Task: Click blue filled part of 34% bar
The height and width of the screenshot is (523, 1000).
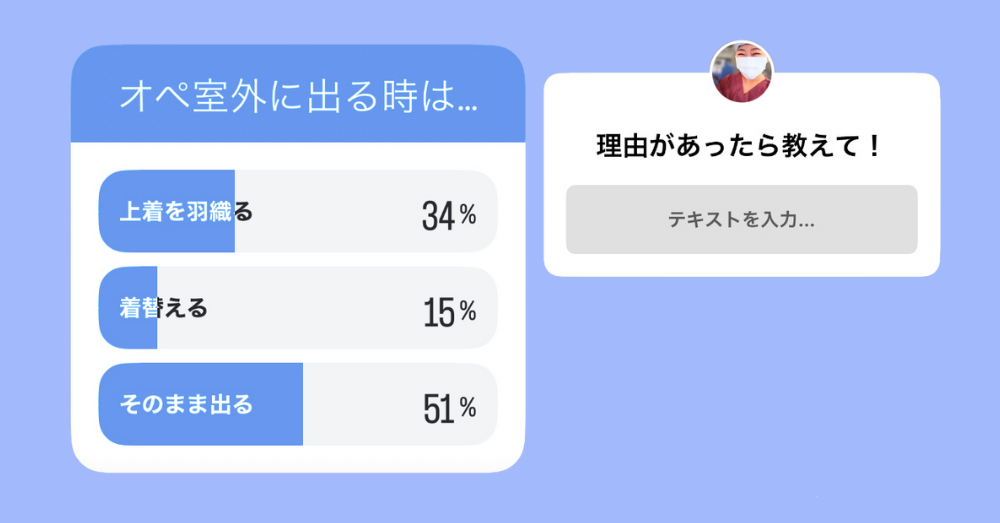Action: pos(166,211)
